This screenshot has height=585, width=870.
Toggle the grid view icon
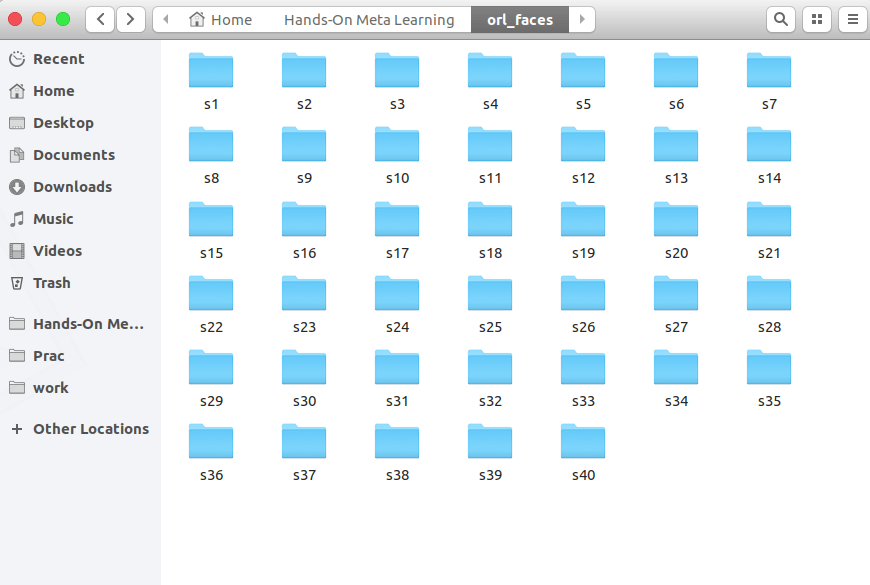(x=817, y=19)
